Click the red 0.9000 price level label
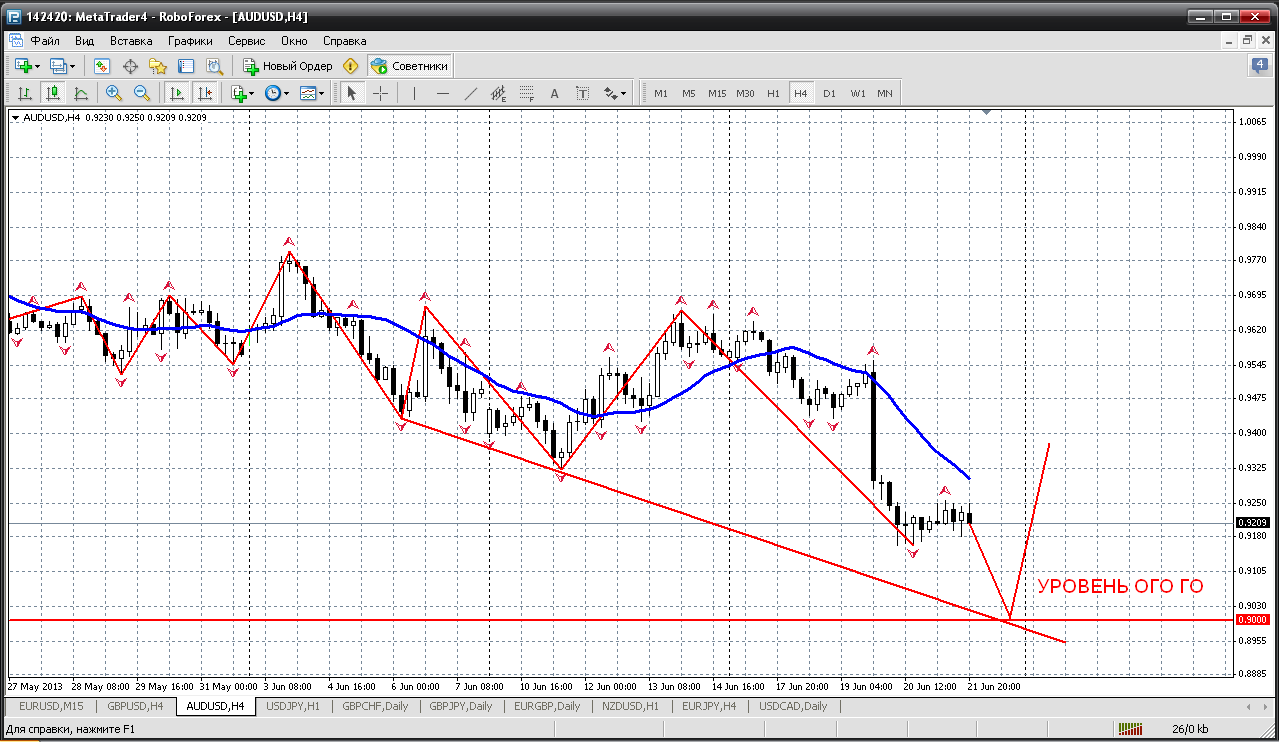 1252,620
